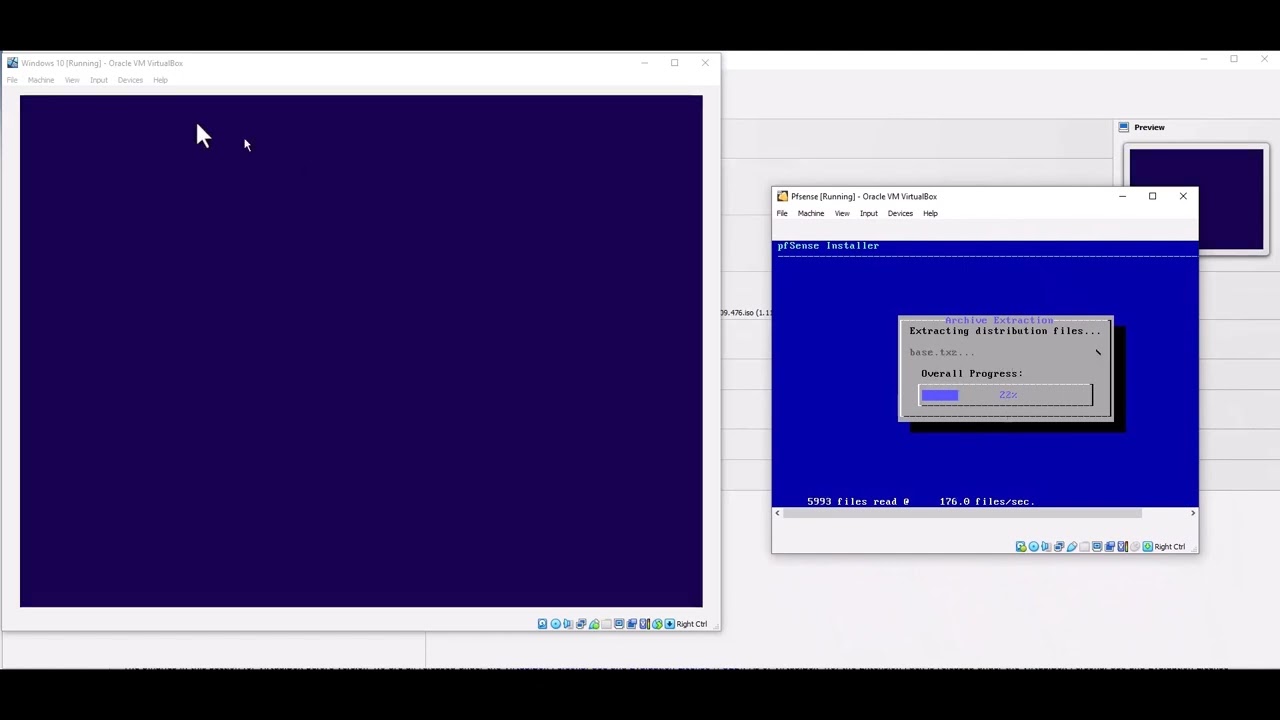Click the Preview panel header icon
The height and width of the screenshot is (720, 1280).
(1124, 127)
